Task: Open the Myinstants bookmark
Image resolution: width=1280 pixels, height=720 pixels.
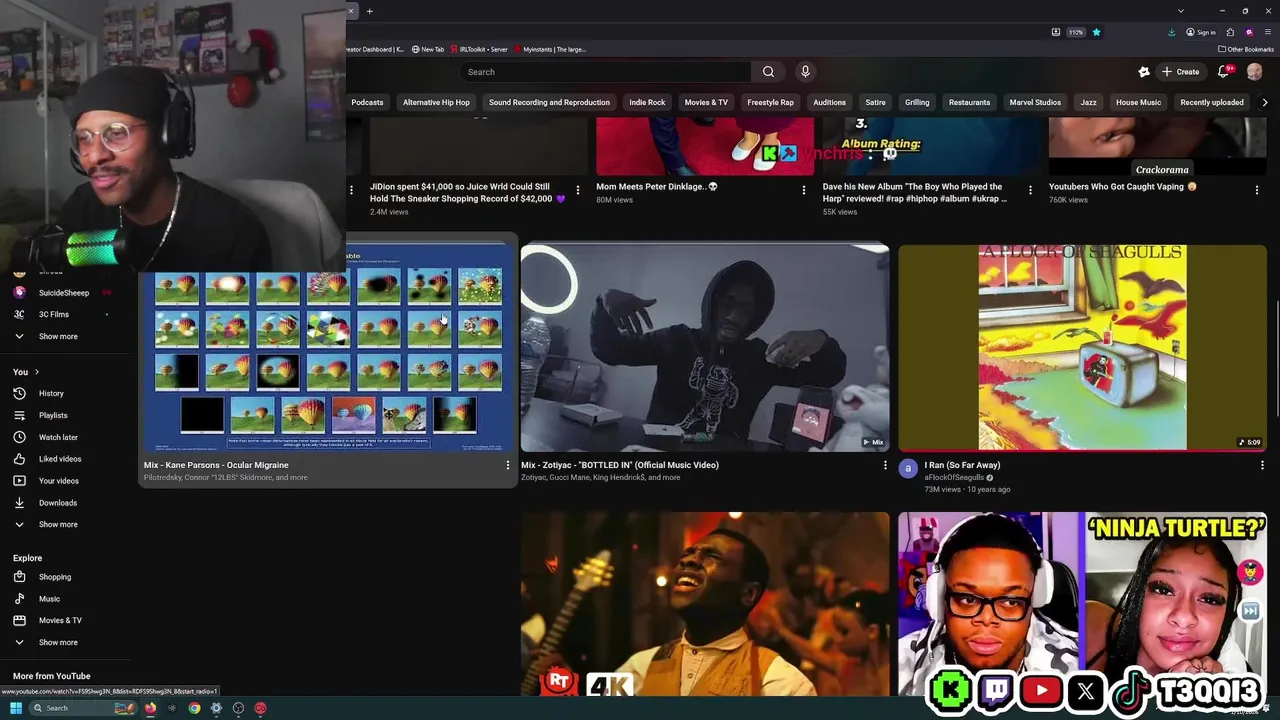Action: pyautogui.click(x=550, y=49)
